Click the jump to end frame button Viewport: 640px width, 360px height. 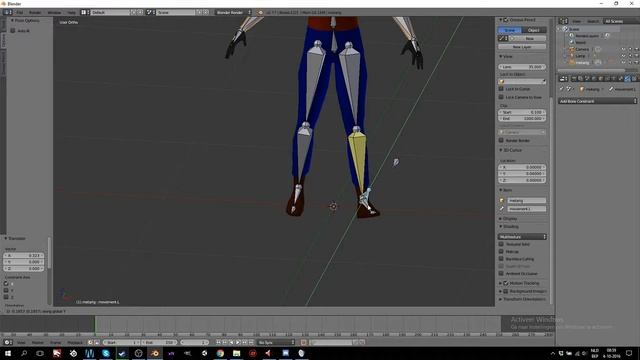[251, 342]
